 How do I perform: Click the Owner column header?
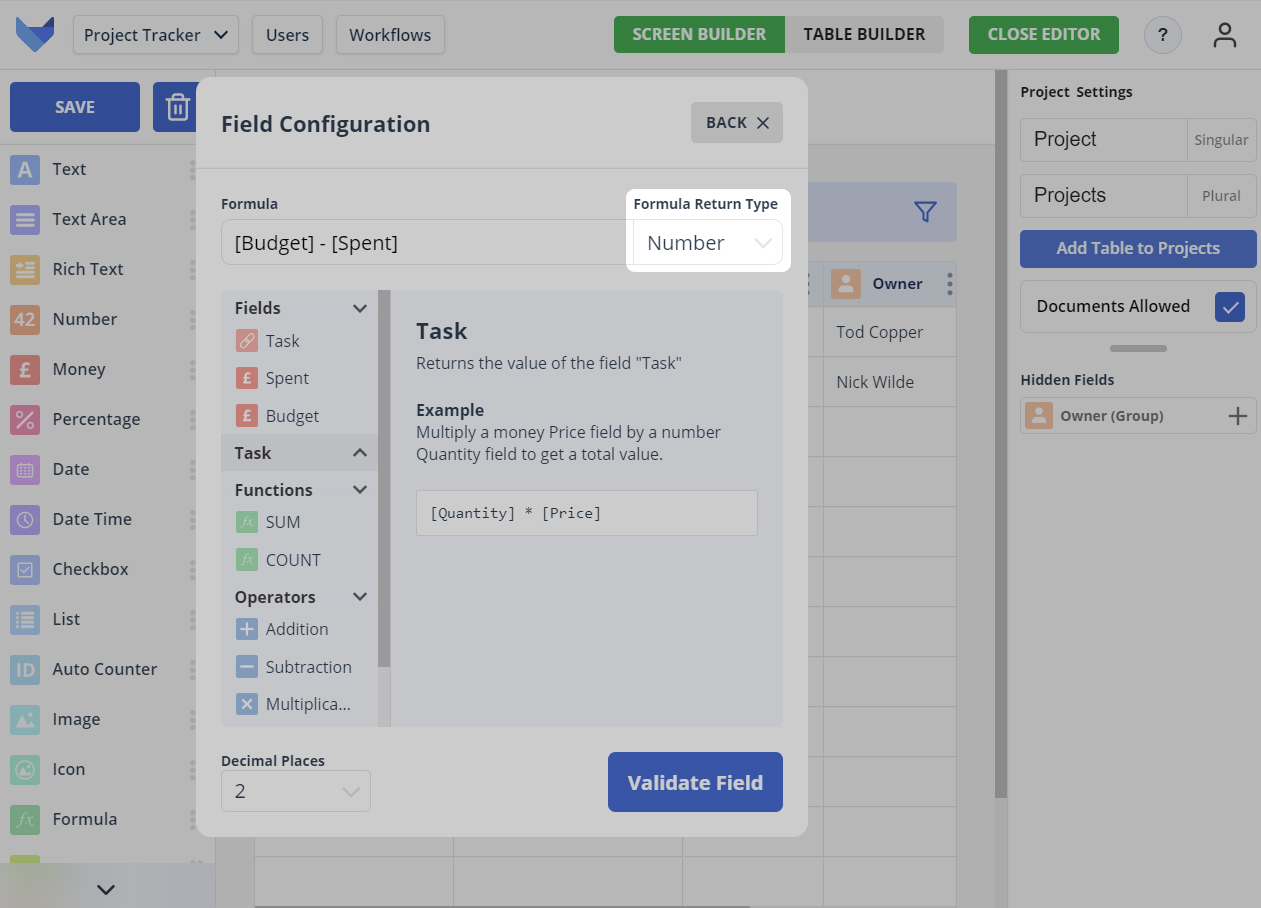[x=889, y=284]
